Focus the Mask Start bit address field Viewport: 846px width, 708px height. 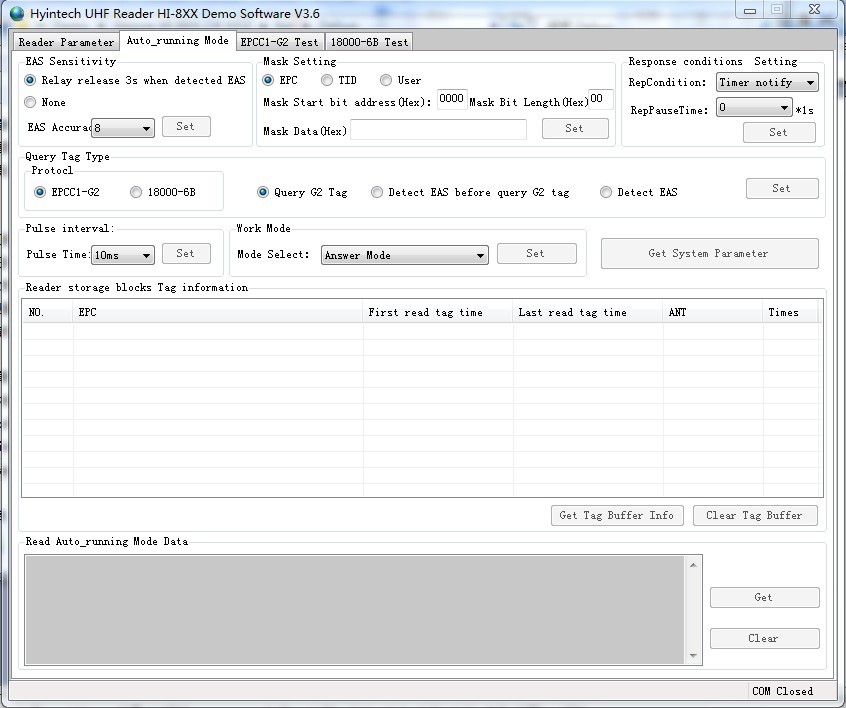pyautogui.click(x=452, y=99)
